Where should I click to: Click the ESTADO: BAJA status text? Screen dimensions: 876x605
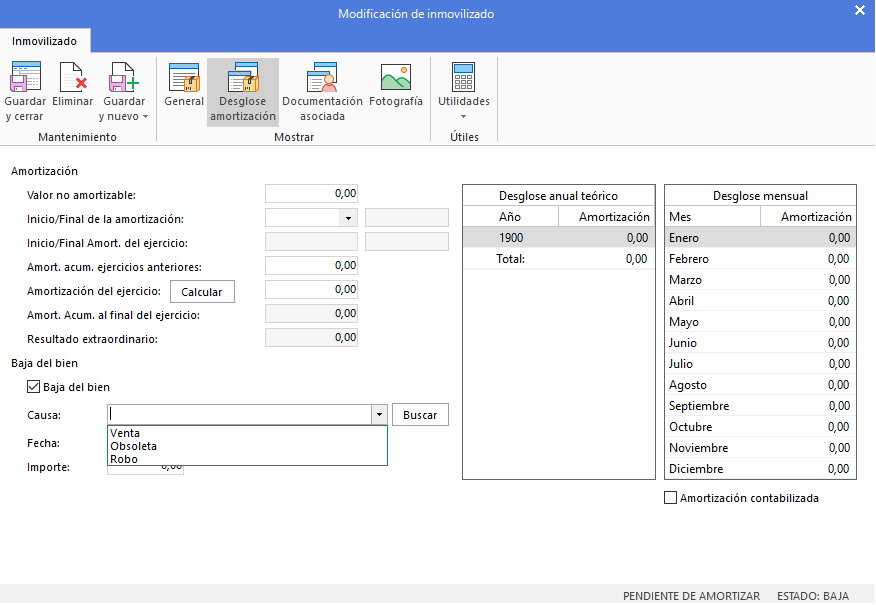(x=813, y=596)
